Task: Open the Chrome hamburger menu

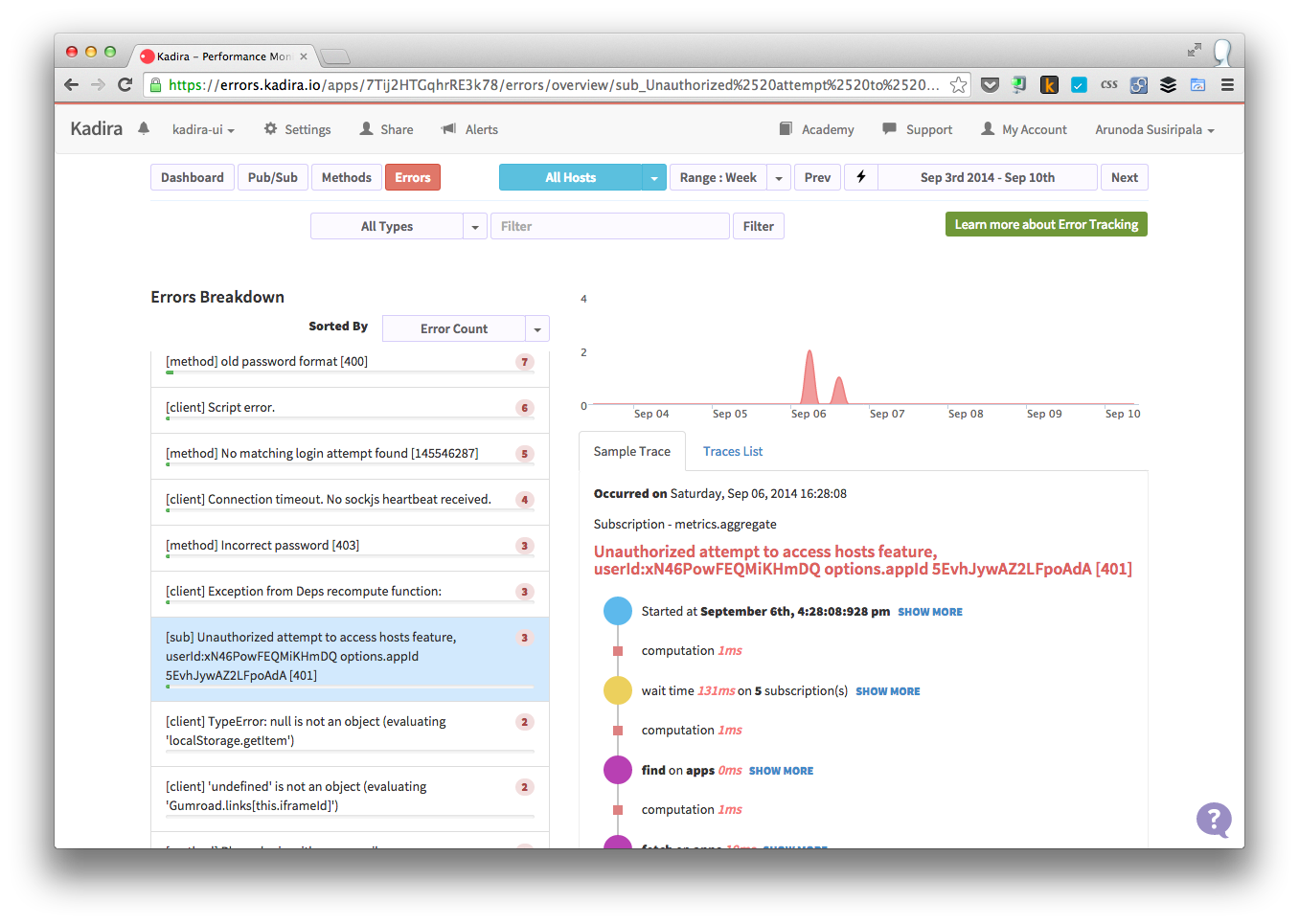Action: coord(1227,85)
